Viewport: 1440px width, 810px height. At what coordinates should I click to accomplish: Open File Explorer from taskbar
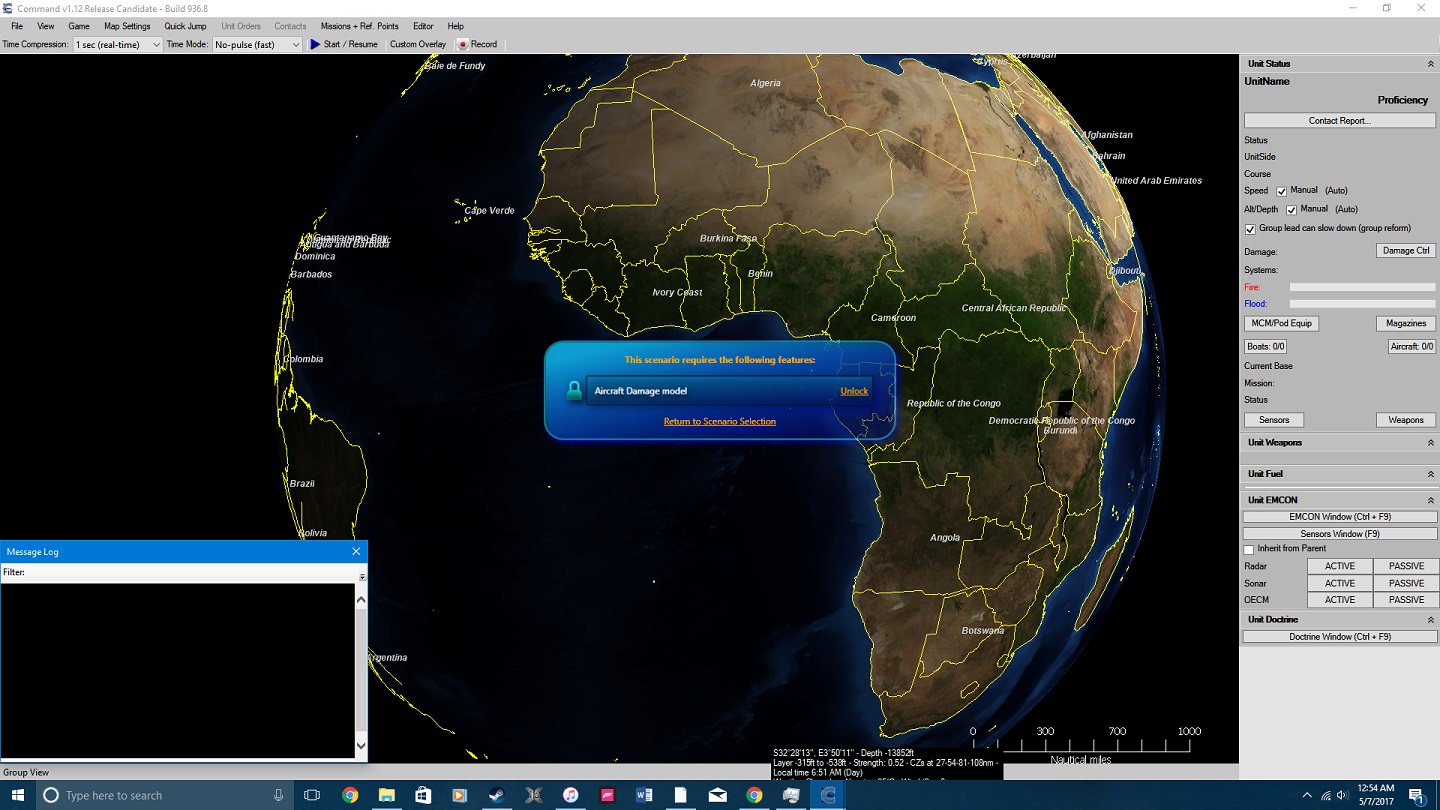click(386, 795)
